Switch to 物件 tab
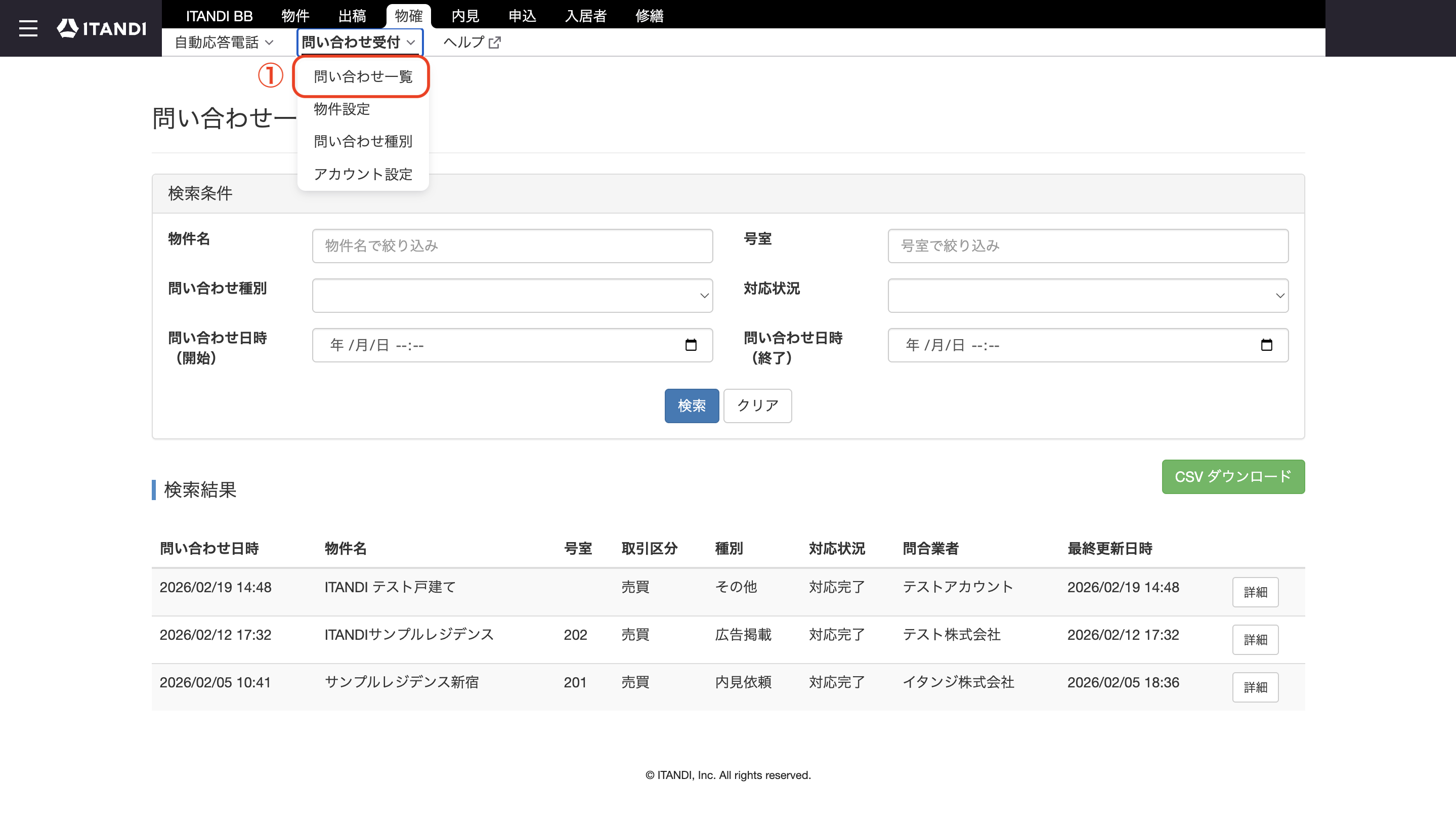 (295, 16)
